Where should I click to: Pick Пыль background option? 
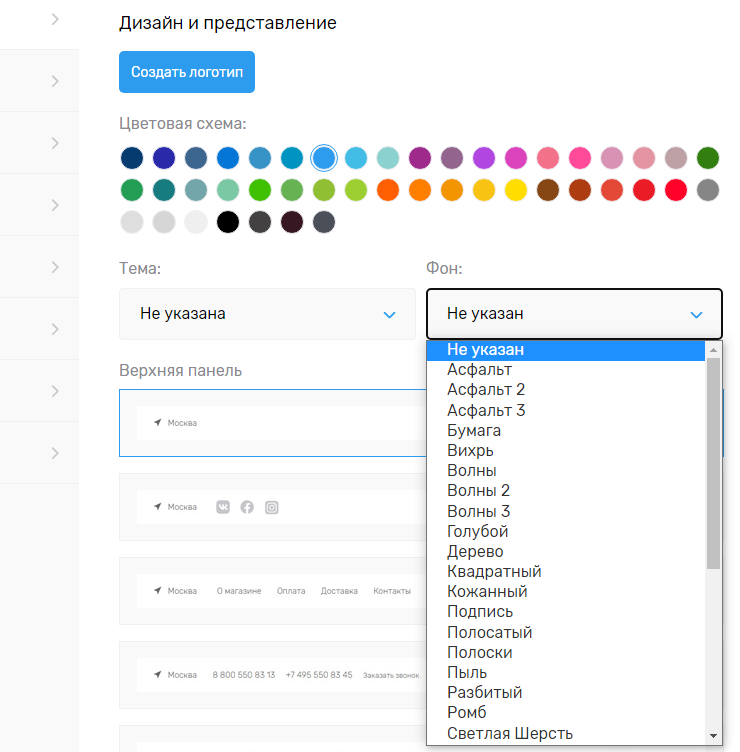(565, 673)
